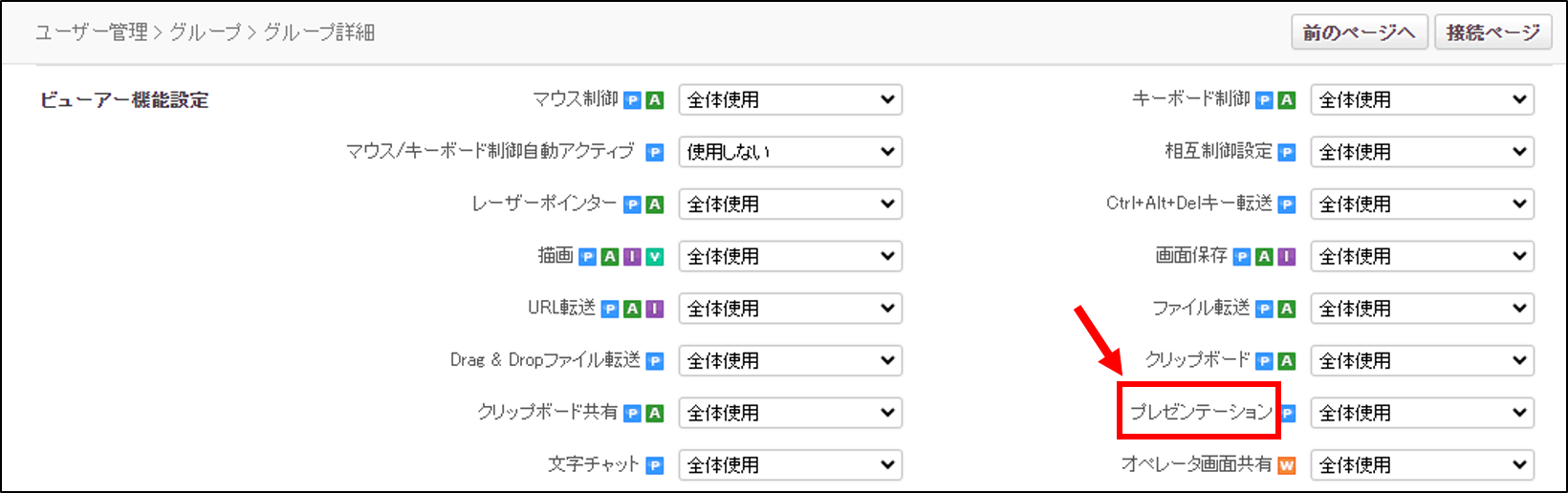Open the クリップボード共有 dropdown

[791, 413]
